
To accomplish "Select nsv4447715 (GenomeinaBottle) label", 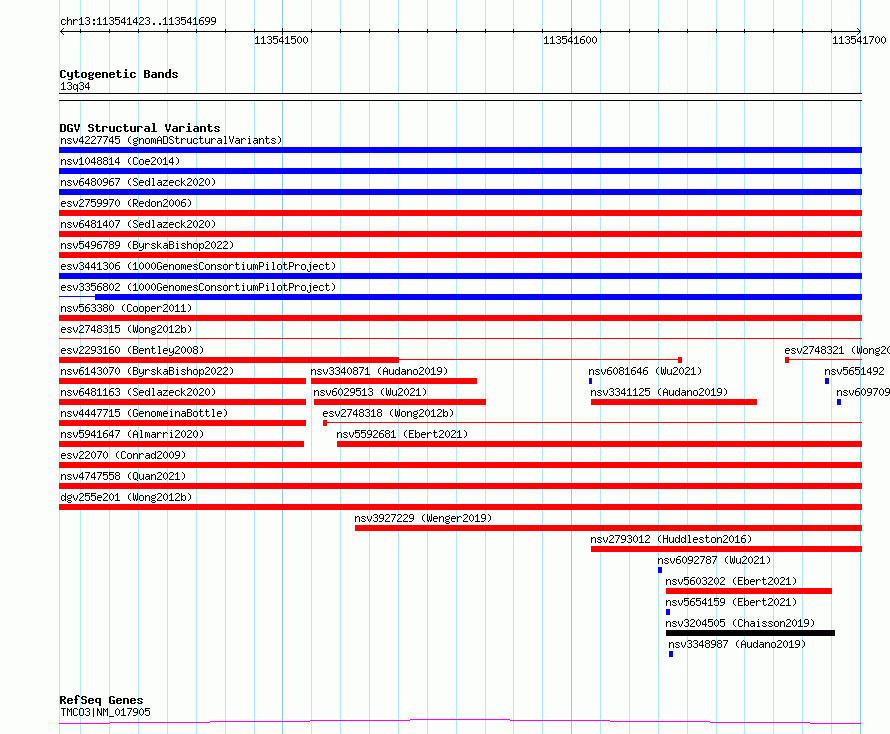I will coord(144,413).
